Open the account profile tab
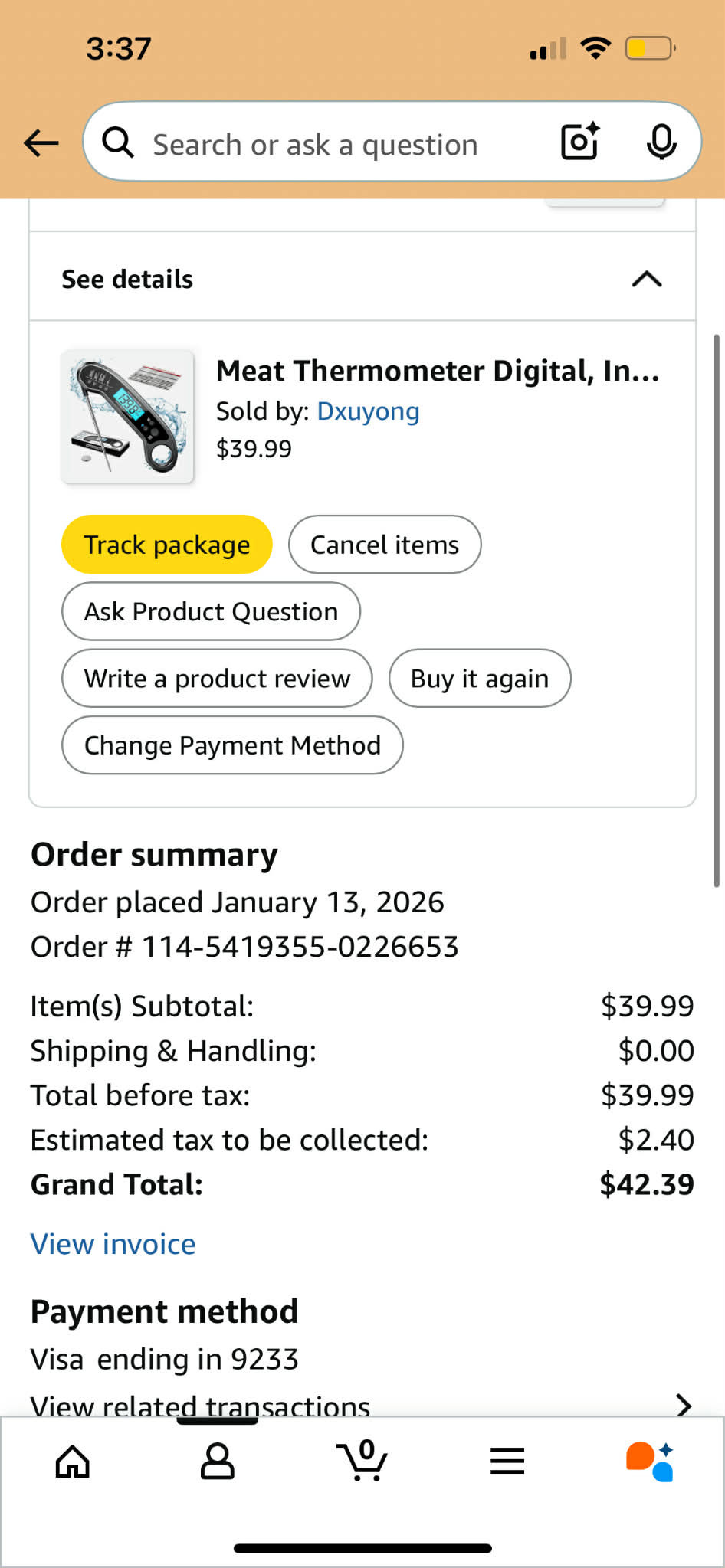The width and height of the screenshot is (725, 1568). [217, 1462]
